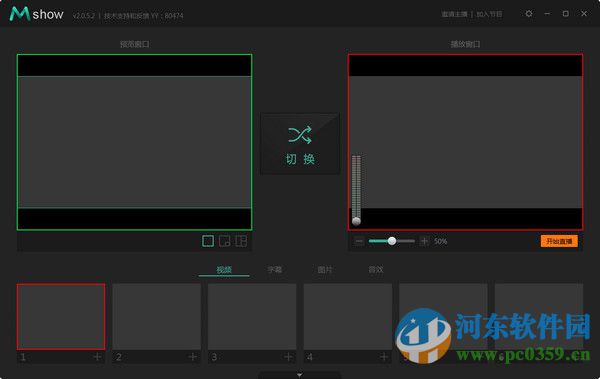The height and width of the screenshot is (379, 600).
Task: Click the orange 开始直播 start live button
Action: point(559,241)
